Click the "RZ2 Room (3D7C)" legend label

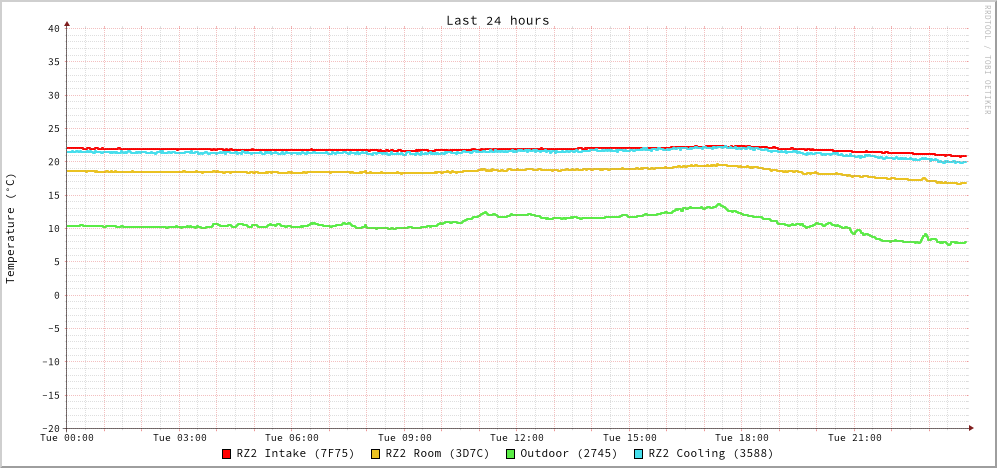pyautogui.click(x=437, y=454)
